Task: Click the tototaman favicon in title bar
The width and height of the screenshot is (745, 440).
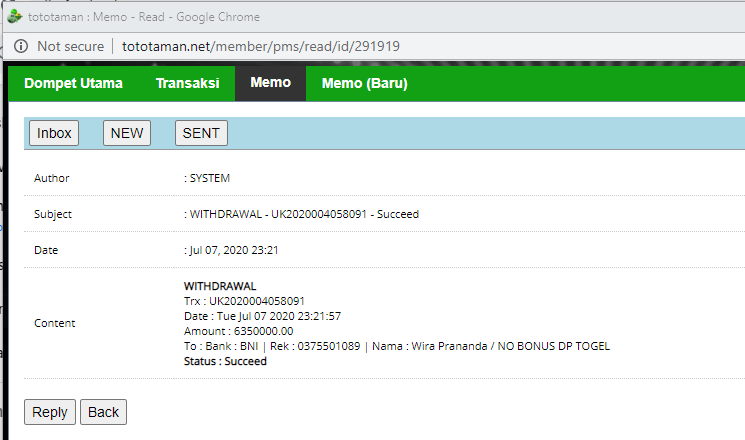Action: [x=14, y=17]
